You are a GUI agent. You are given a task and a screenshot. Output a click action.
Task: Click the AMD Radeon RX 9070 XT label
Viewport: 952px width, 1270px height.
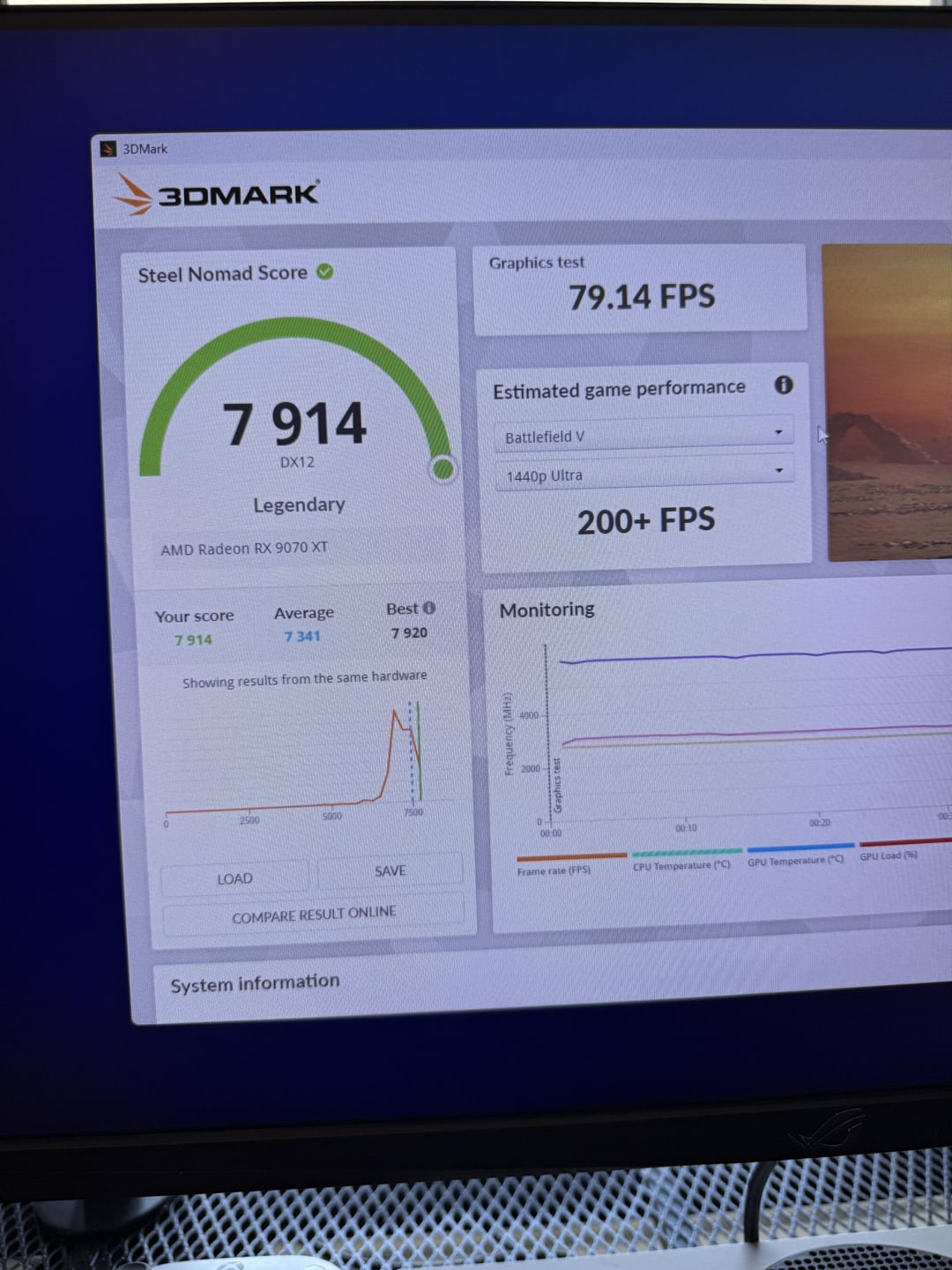[x=244, y=549]
